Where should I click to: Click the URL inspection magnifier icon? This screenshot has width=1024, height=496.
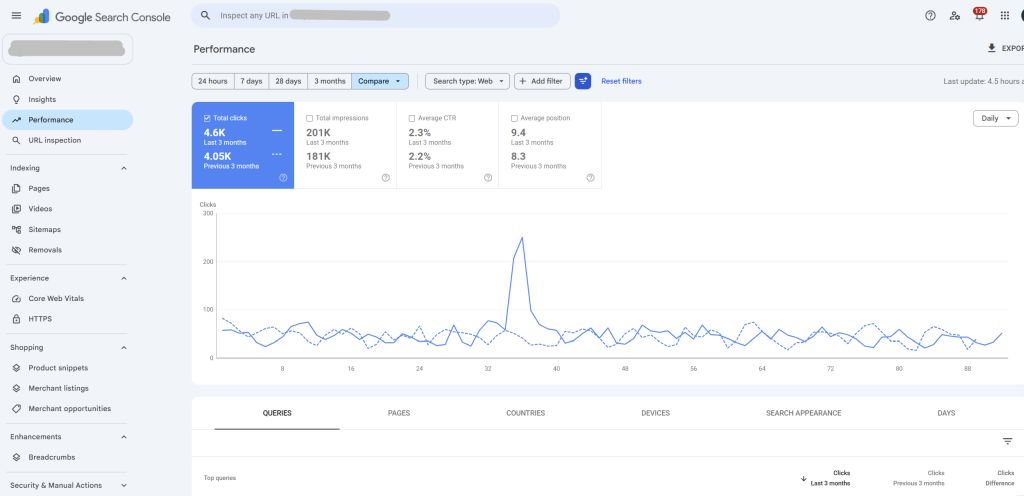(16, 140)
